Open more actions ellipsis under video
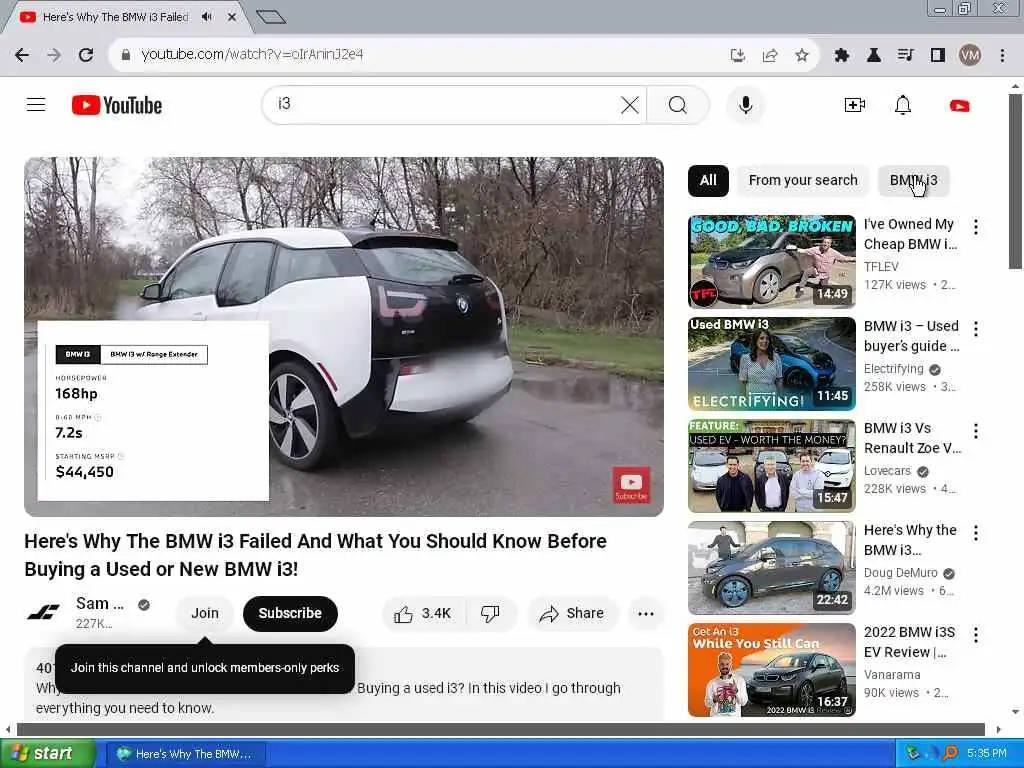 646,613
